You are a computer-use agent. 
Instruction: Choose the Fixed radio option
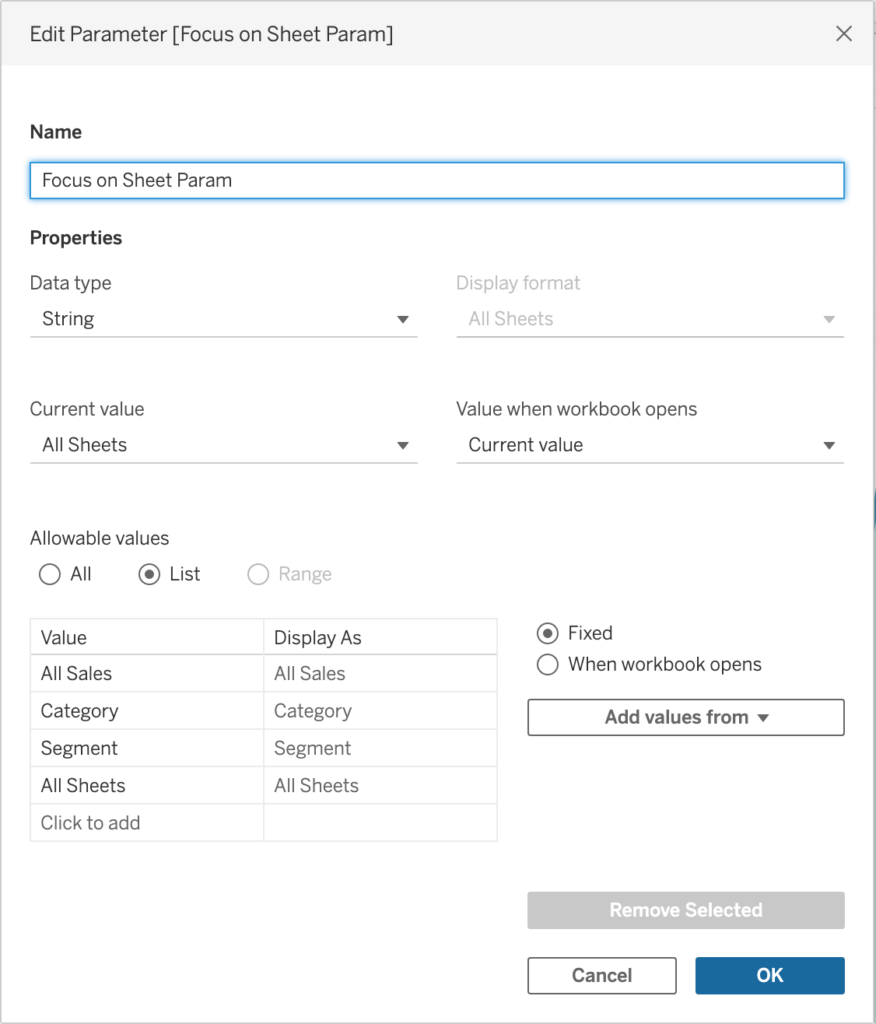pos(548,634)
